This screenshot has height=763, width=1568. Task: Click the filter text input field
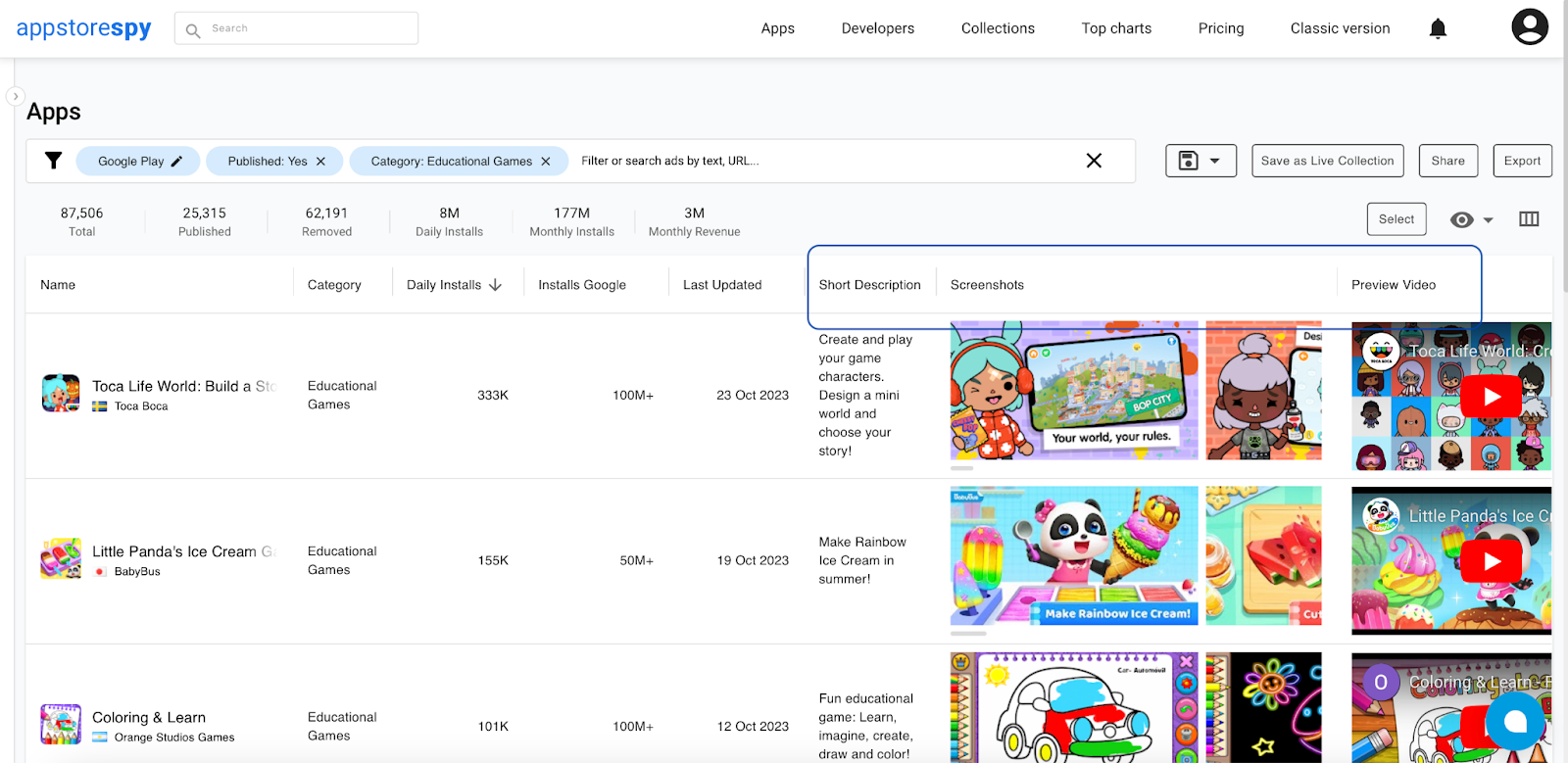[823, 161]
